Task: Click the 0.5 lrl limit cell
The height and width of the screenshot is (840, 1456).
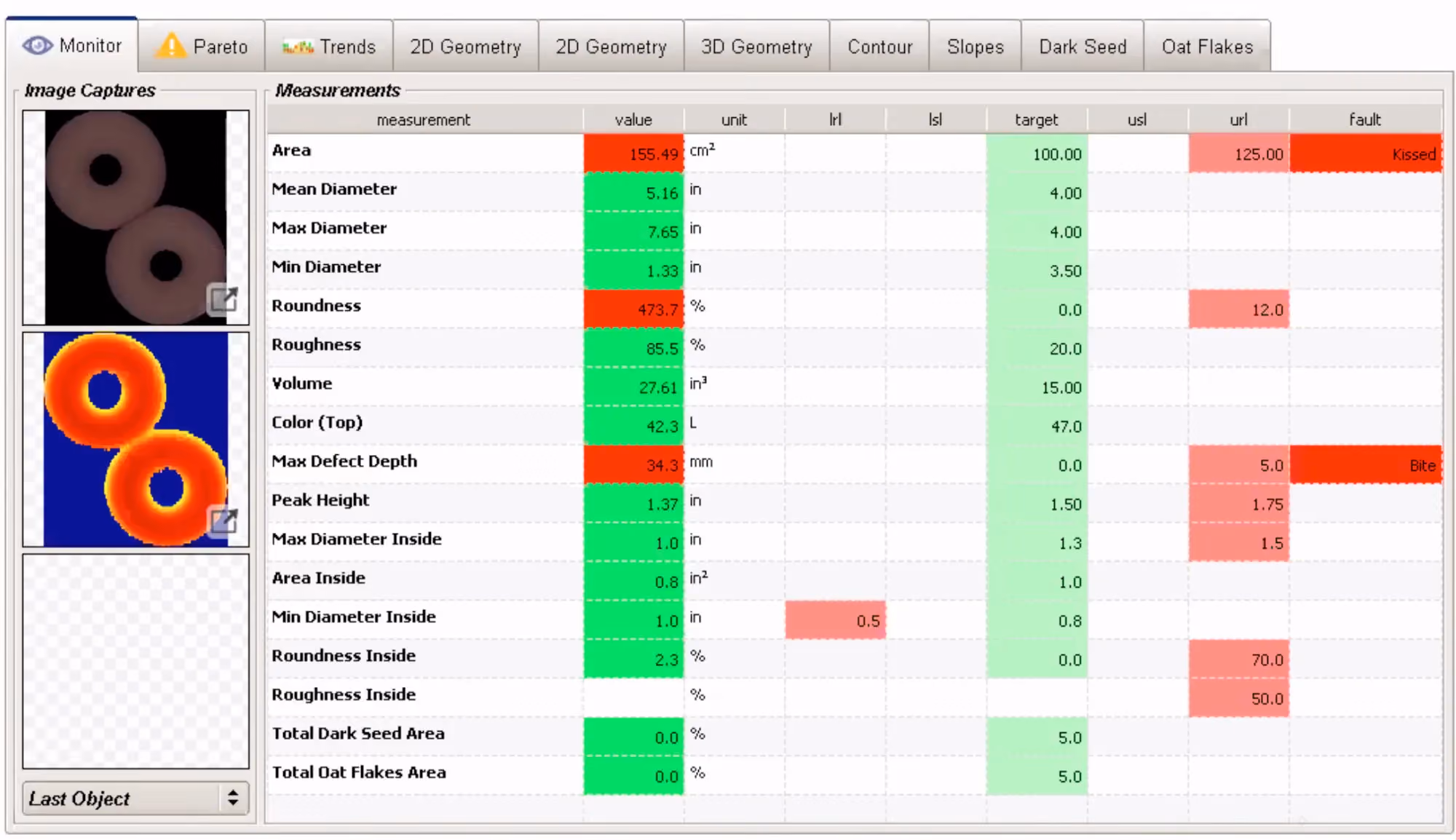Action: pos(835,620)
